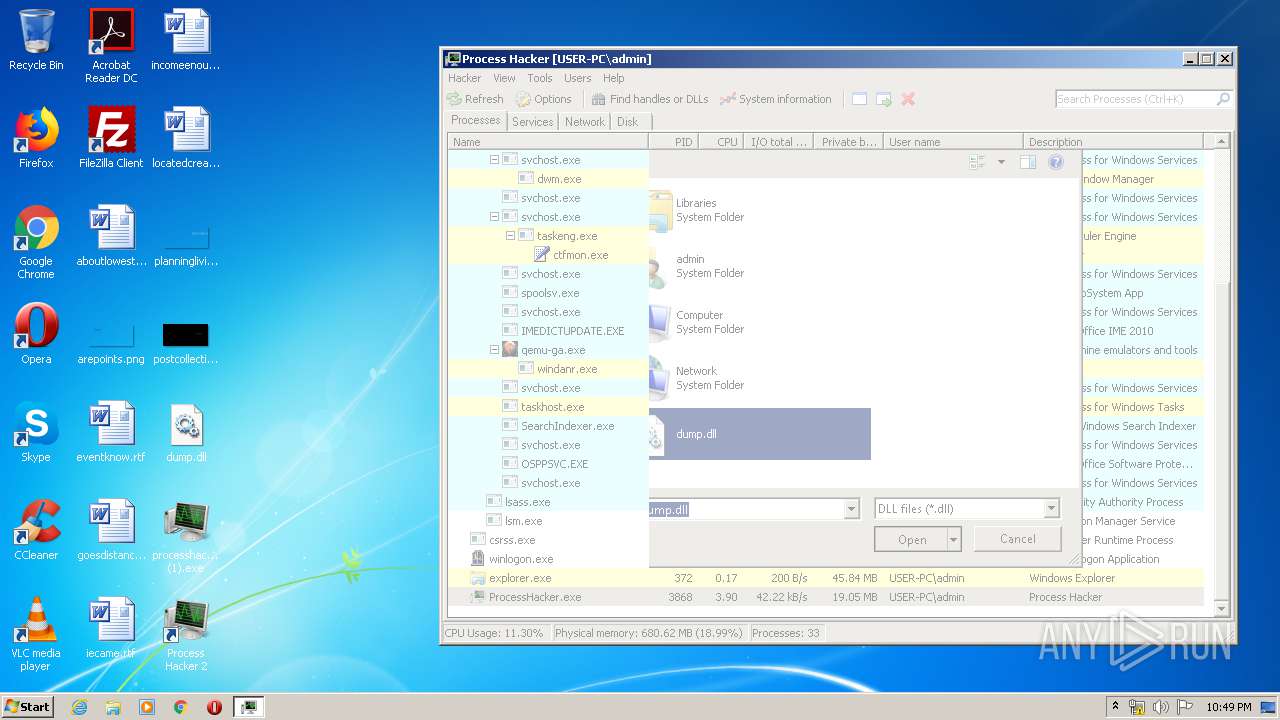The width and height of the screenshot is (1280, 720).
Task: Switch to the Services tab
Action: click(532, 122)
